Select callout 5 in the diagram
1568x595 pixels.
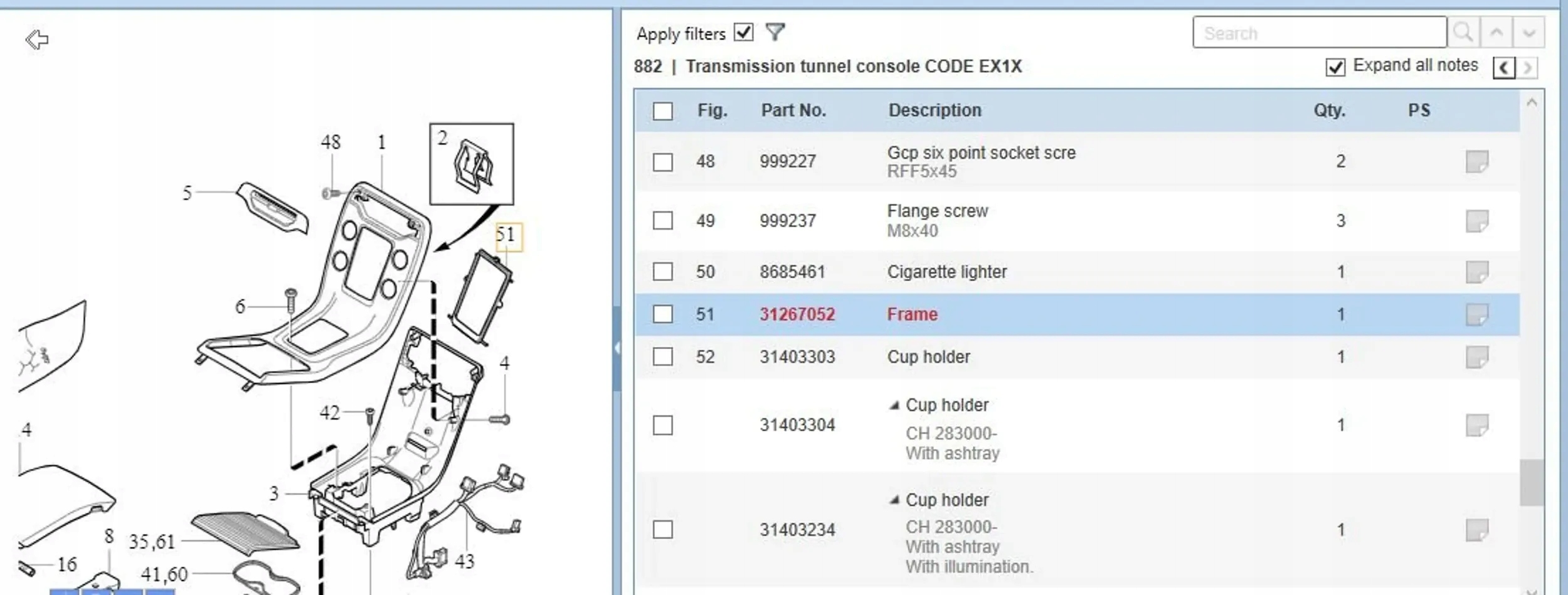(x=187, y=193)
